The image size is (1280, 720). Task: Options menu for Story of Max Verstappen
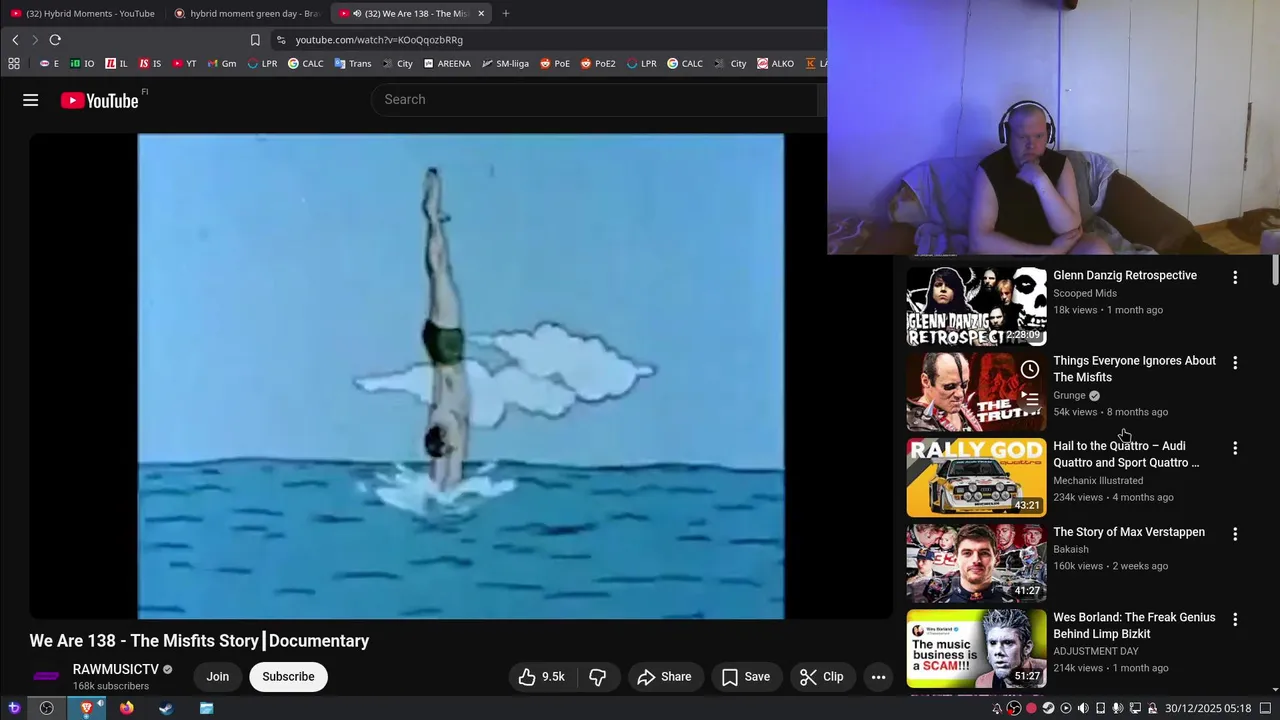pyautogui.click(x=1235, y=534)
